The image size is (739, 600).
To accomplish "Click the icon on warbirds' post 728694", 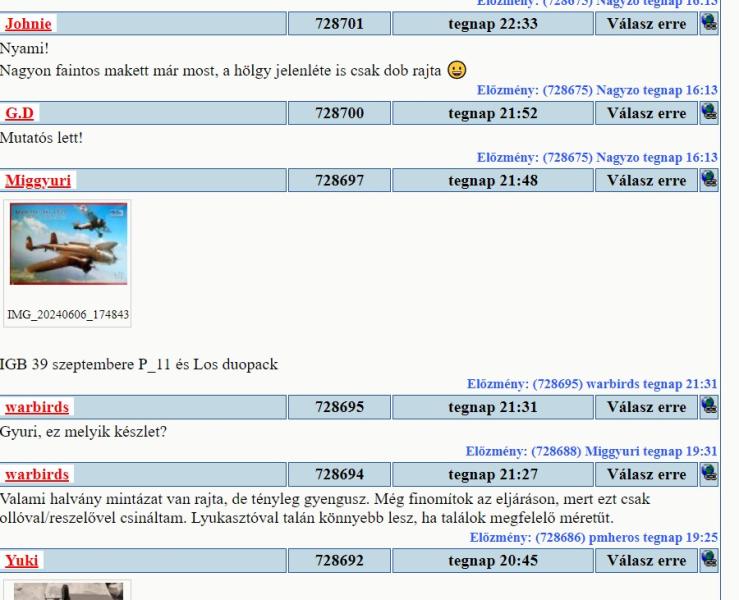I will (708, 472).
